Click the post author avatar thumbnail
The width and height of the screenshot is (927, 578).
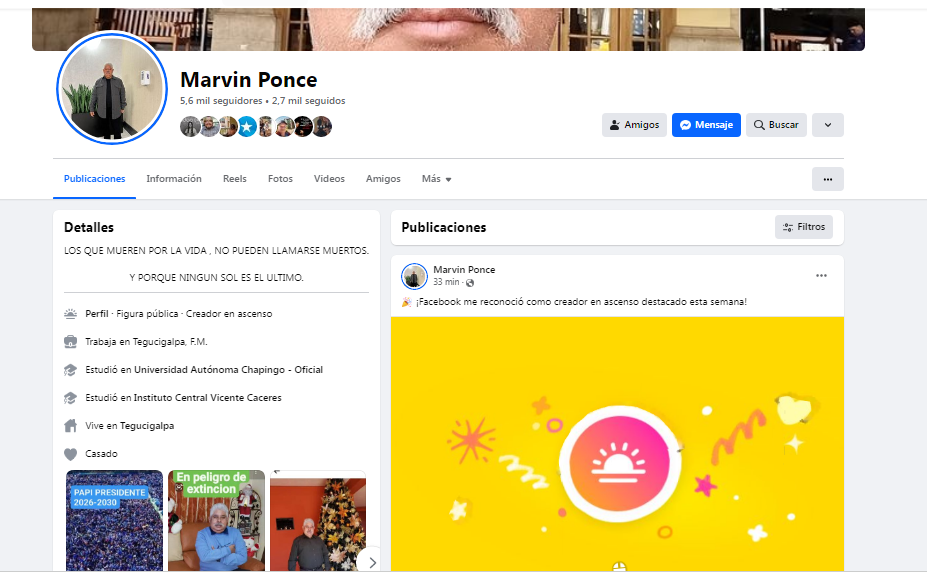click(414, 276)
